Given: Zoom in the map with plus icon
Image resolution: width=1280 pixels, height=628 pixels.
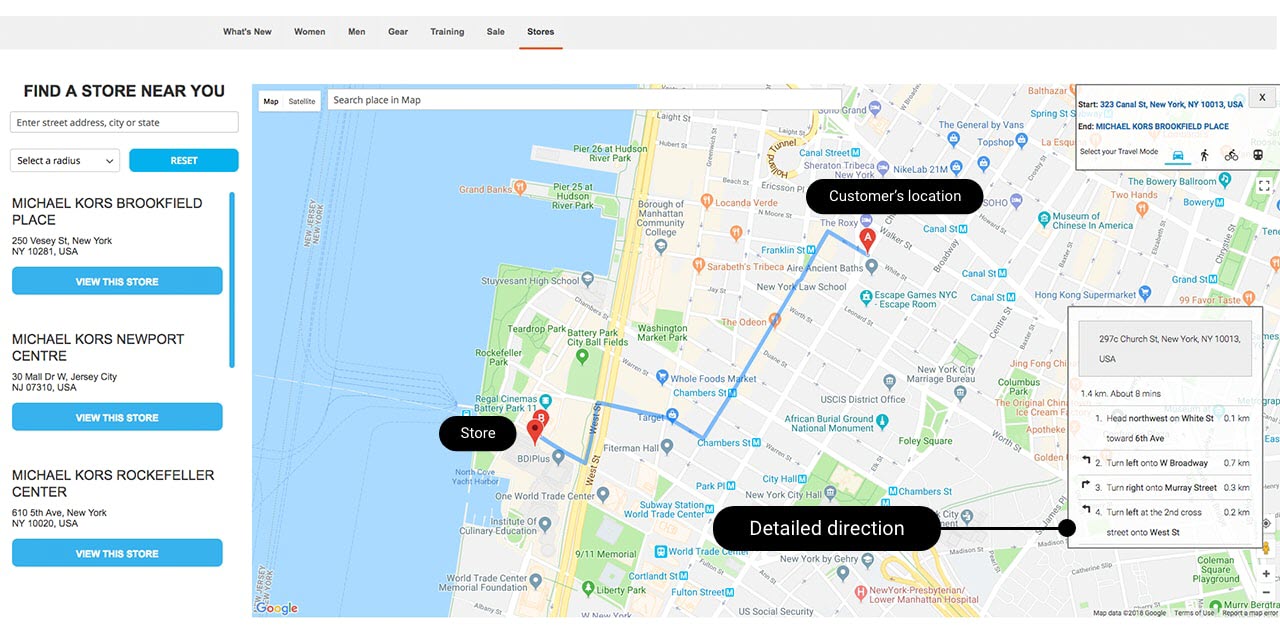Looking at the screenshot, I should [1266, 574].
